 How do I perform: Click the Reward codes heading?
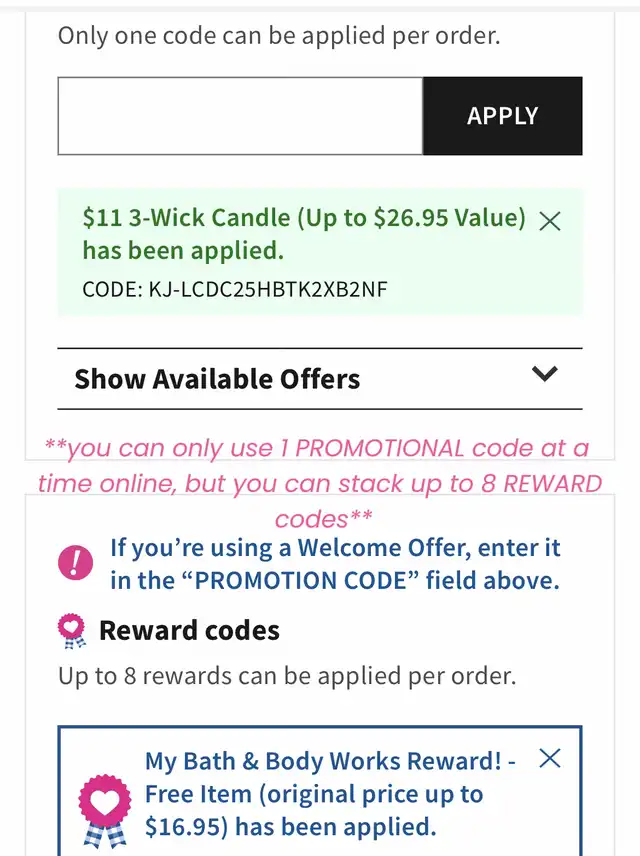pyautogui.click(x=189, y=631)
